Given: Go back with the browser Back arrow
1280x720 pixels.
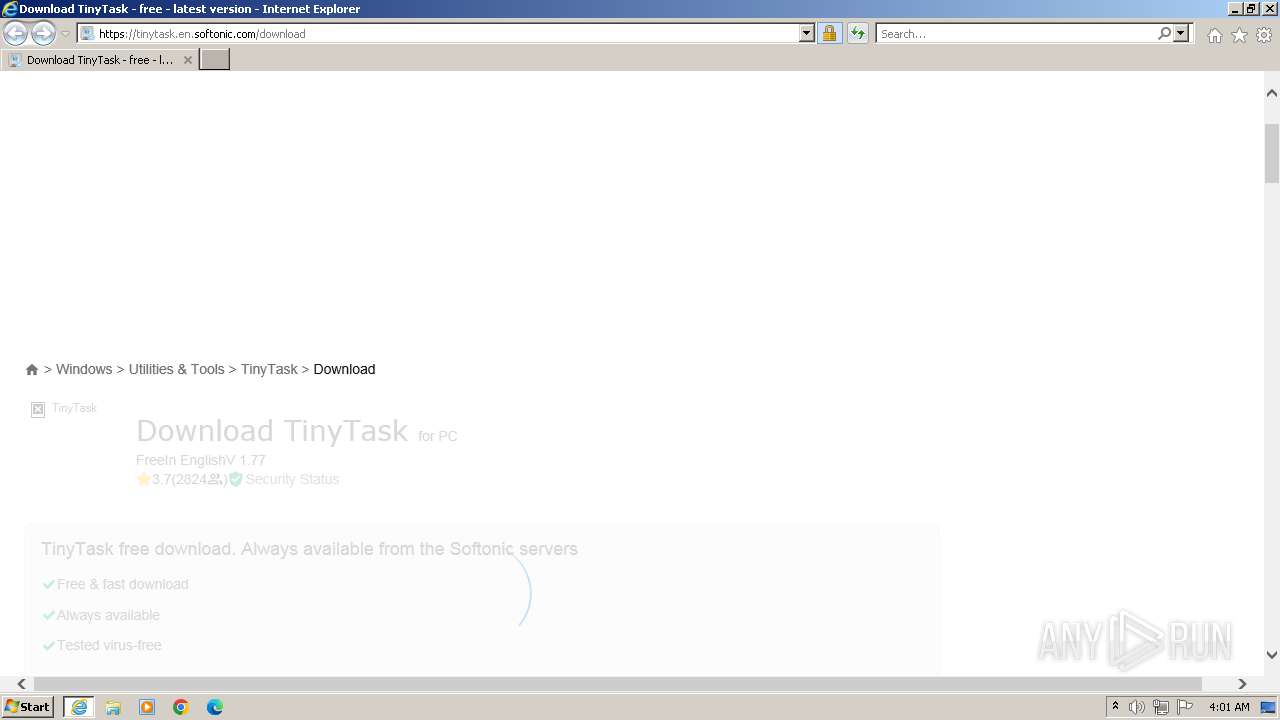Looking at the screenshot, I should pos(15,33).
